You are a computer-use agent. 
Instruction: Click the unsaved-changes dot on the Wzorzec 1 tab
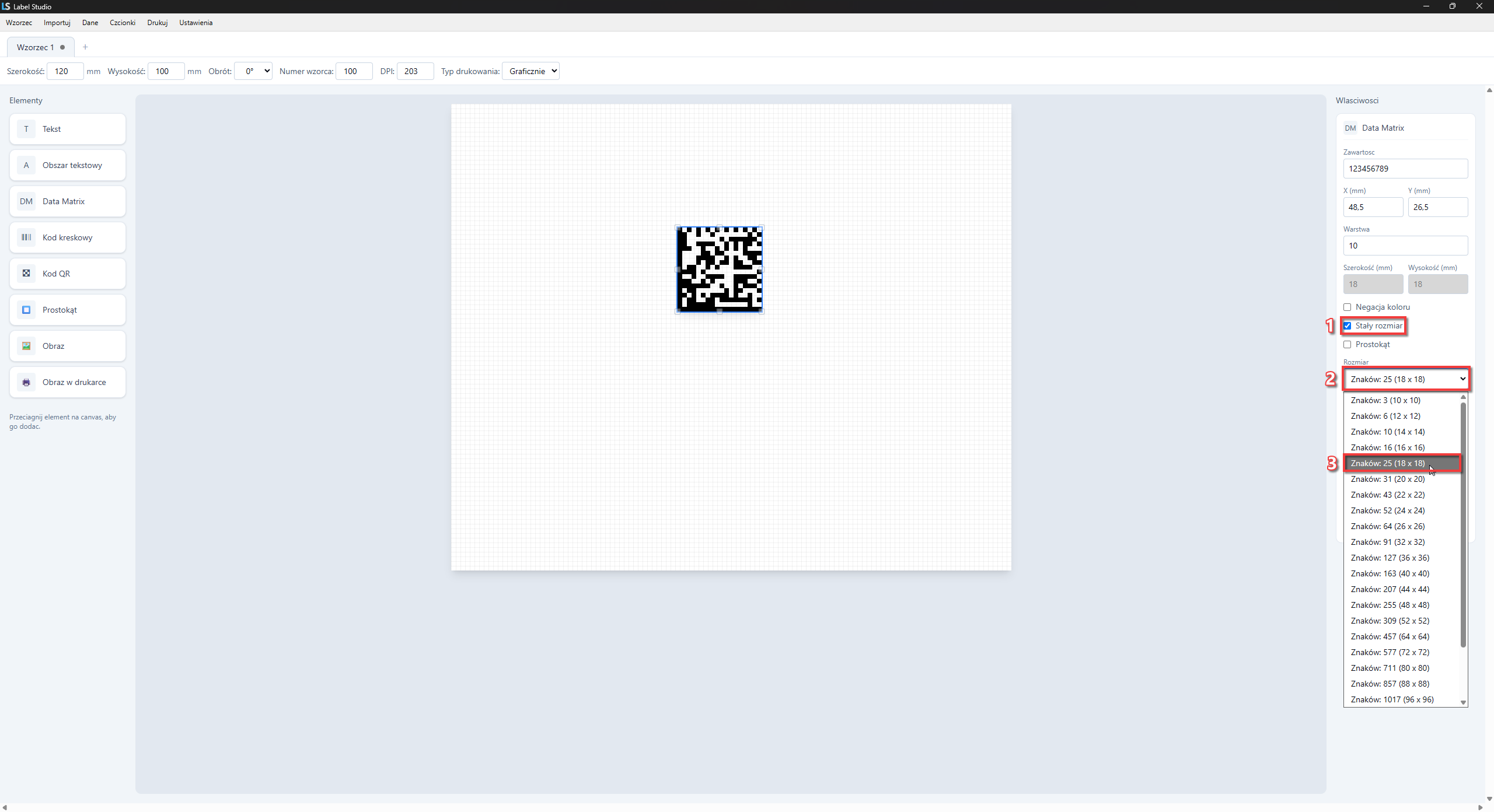click(62, 47)
